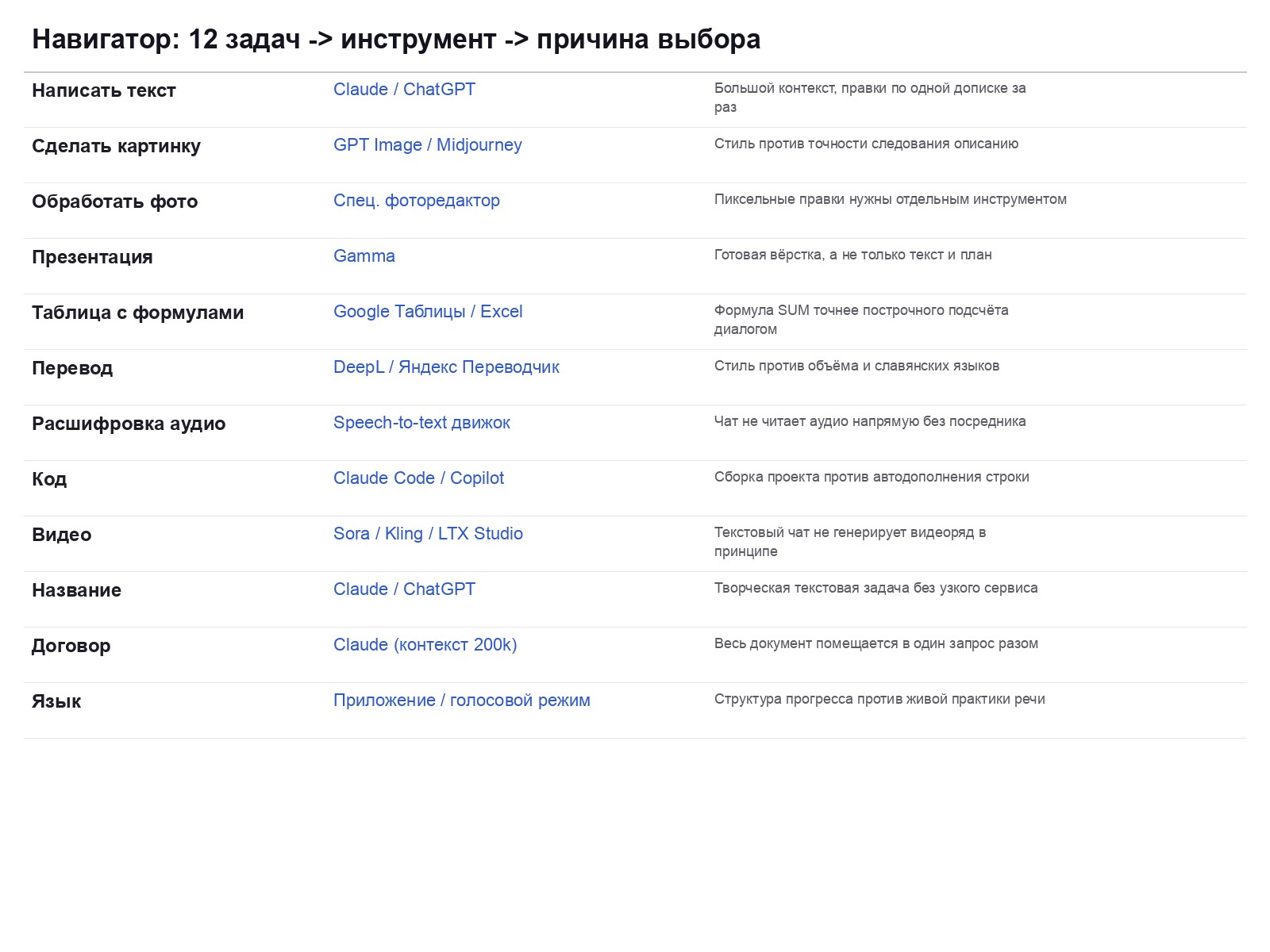Select the 'Видео' task cell
The height and width of the screenshot is (952, 1270).
(x=62, y=535)
